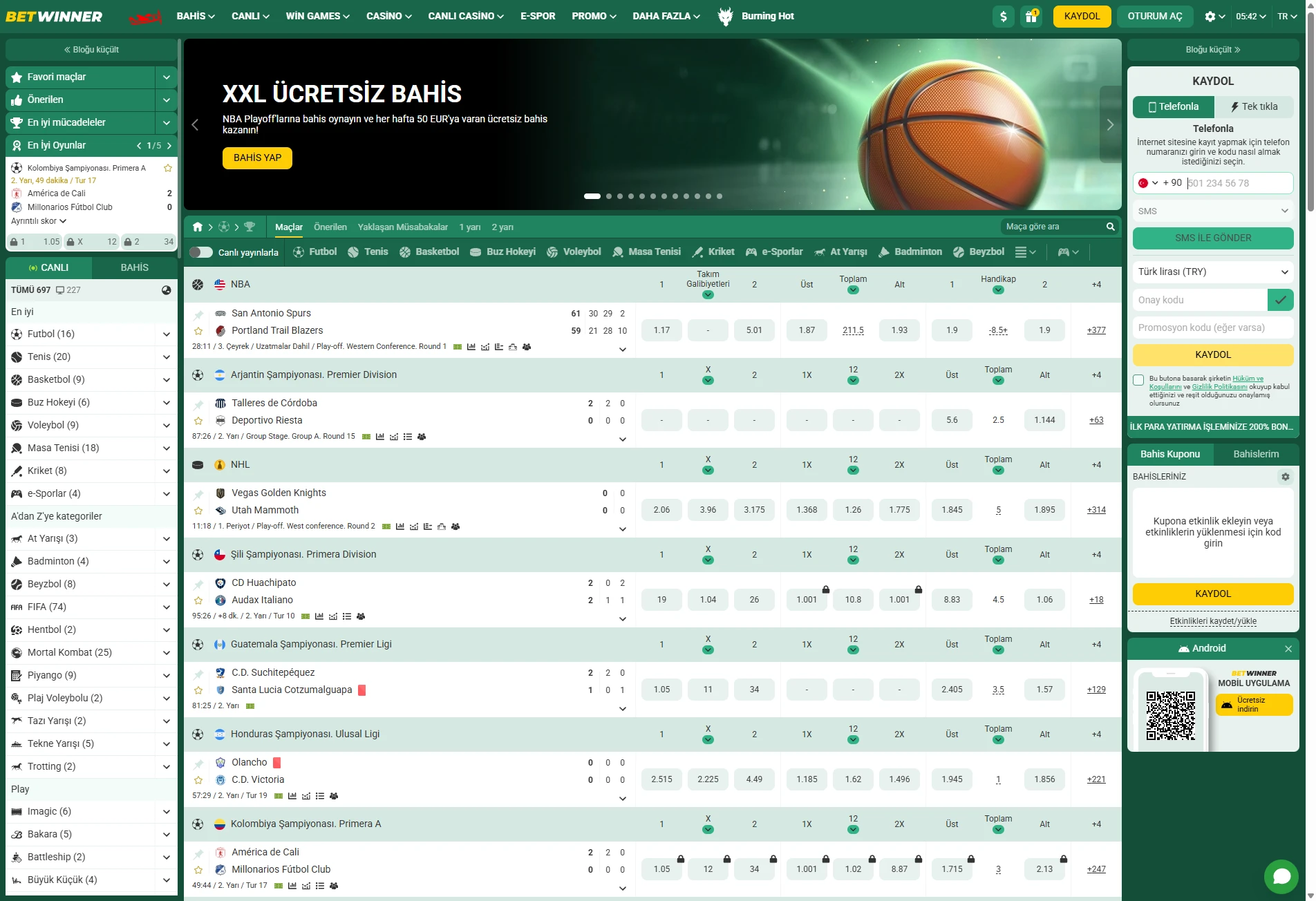Select the At Yarışı sport filter
Screen dimensions: 1316x901
[840, 252]
